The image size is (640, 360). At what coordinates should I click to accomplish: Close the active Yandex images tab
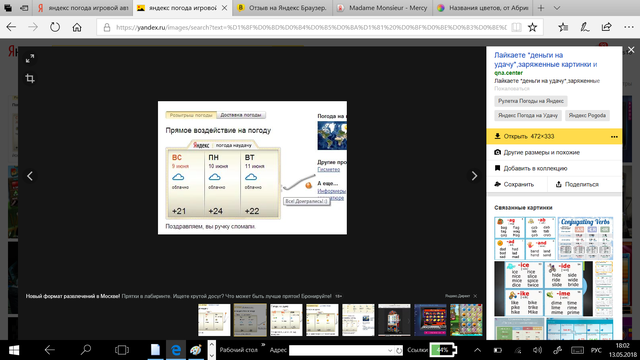(224, 8)
